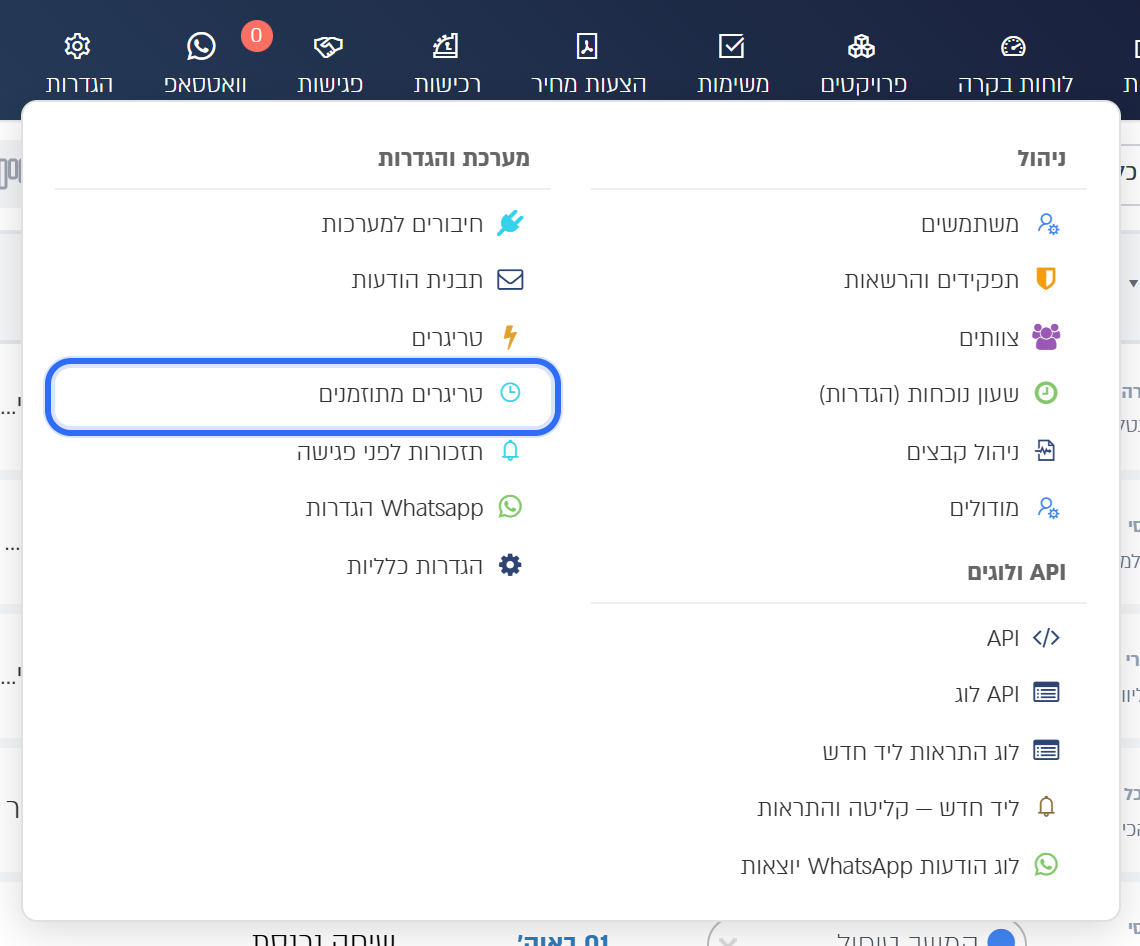
Task: Click the file icon beside ניהול קבצים
Action: click(x=1045, y=451)
